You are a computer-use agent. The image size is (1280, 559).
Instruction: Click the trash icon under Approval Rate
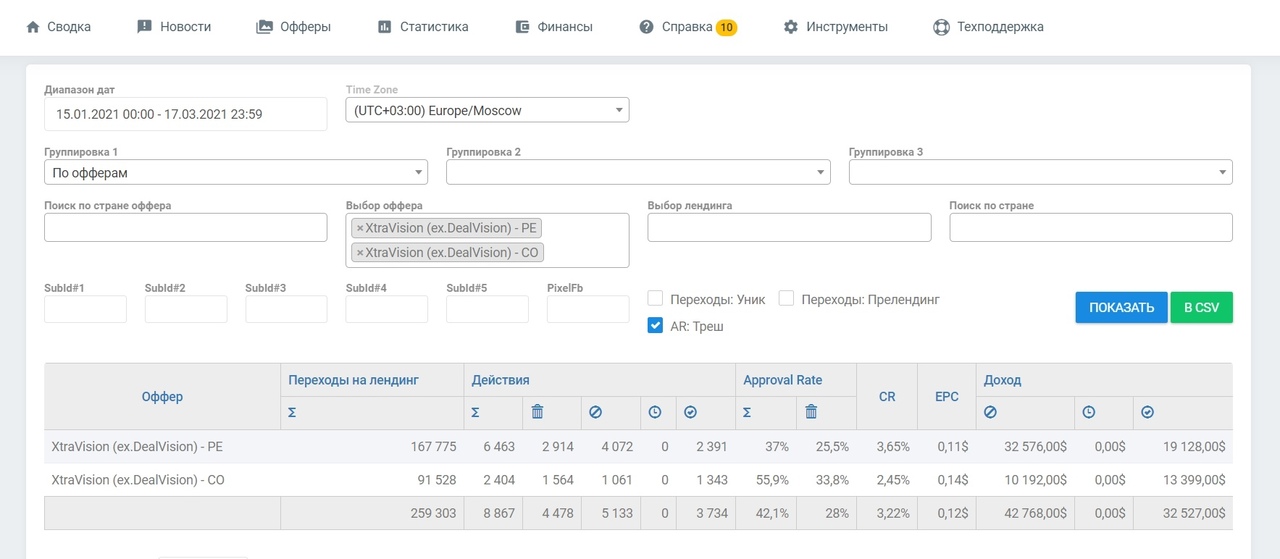coord(811,412)
